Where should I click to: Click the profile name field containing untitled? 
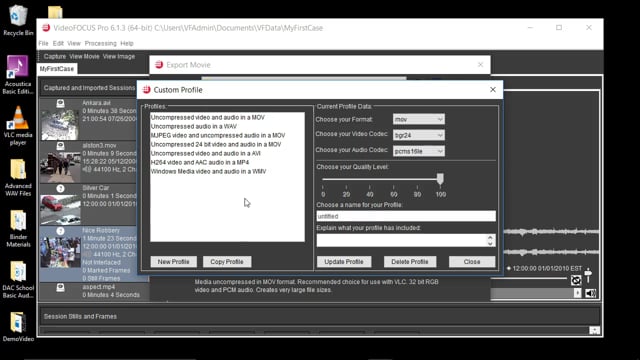click(x=406, y=216)
